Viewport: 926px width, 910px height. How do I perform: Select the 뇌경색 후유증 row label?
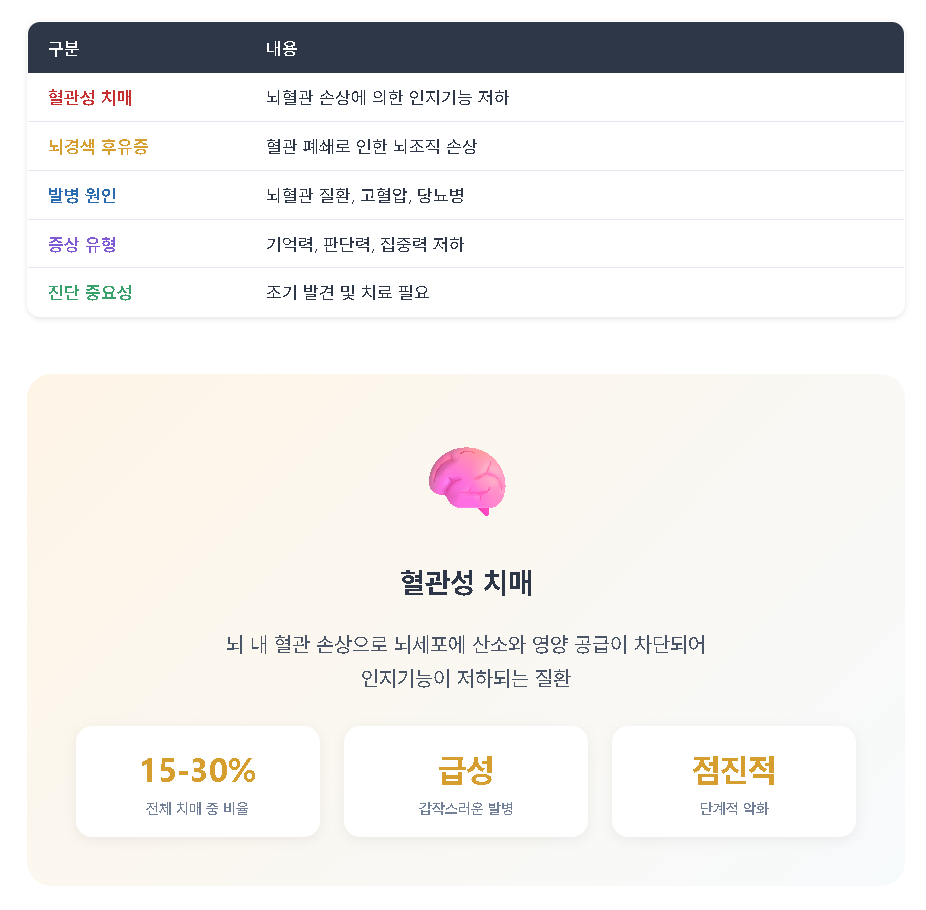[x=98, y=146]
